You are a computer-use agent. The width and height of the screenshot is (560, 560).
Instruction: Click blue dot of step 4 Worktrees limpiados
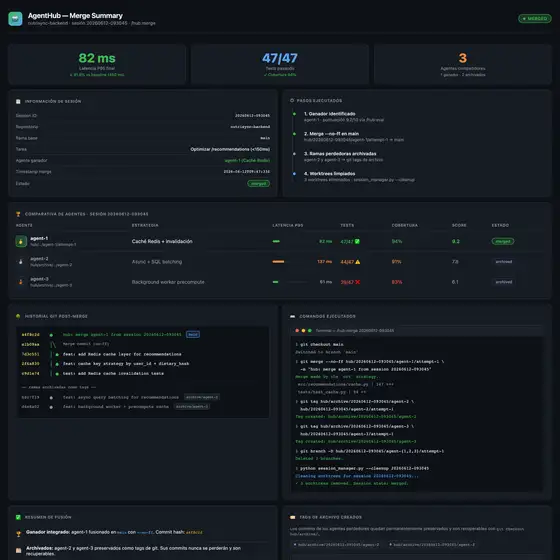tap(294, 174)
